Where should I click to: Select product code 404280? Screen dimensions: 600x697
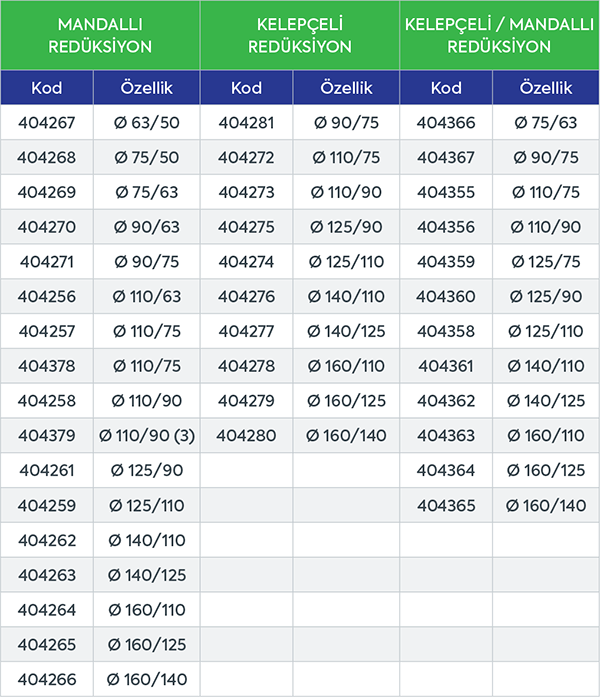[246, 436]
